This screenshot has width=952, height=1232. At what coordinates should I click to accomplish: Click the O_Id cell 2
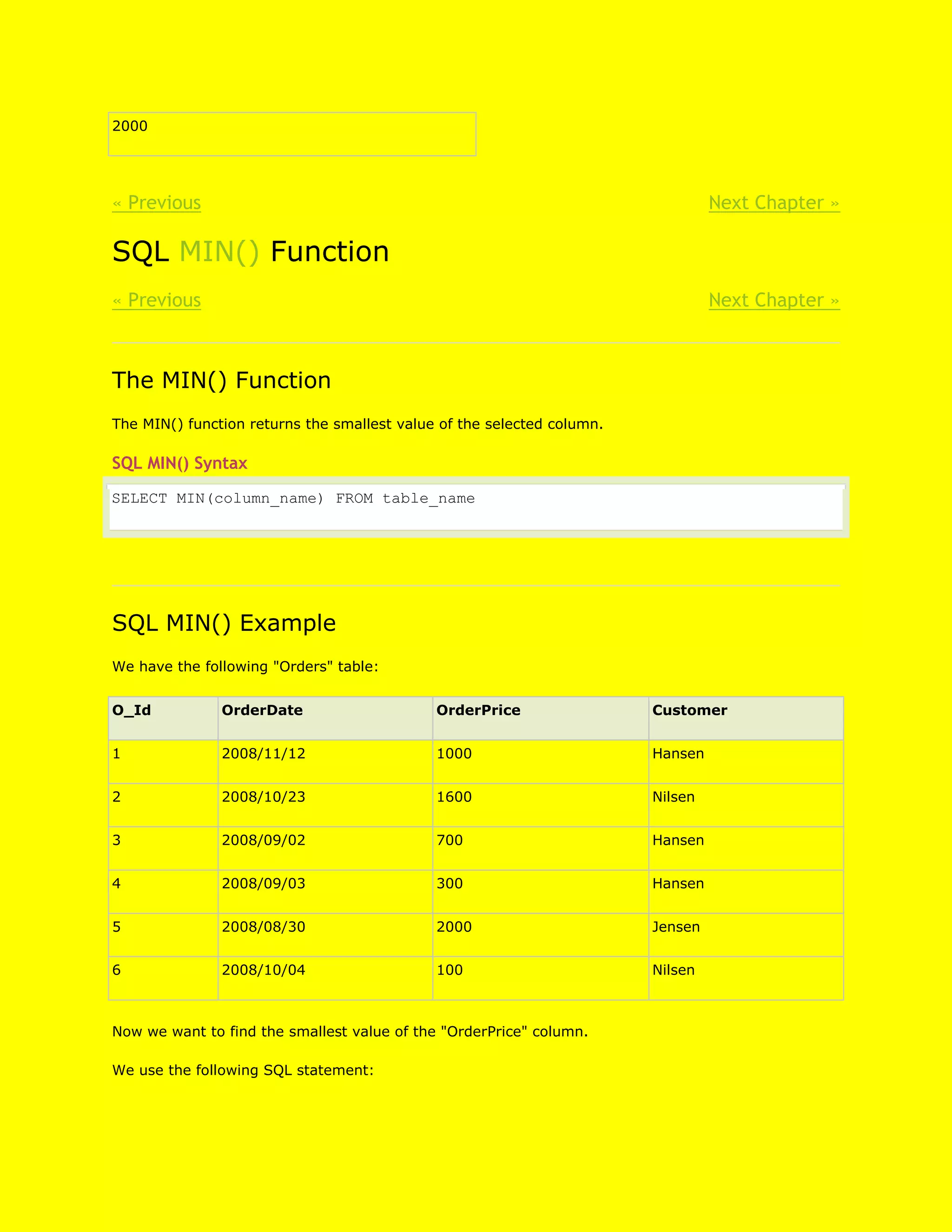(163, 805)
